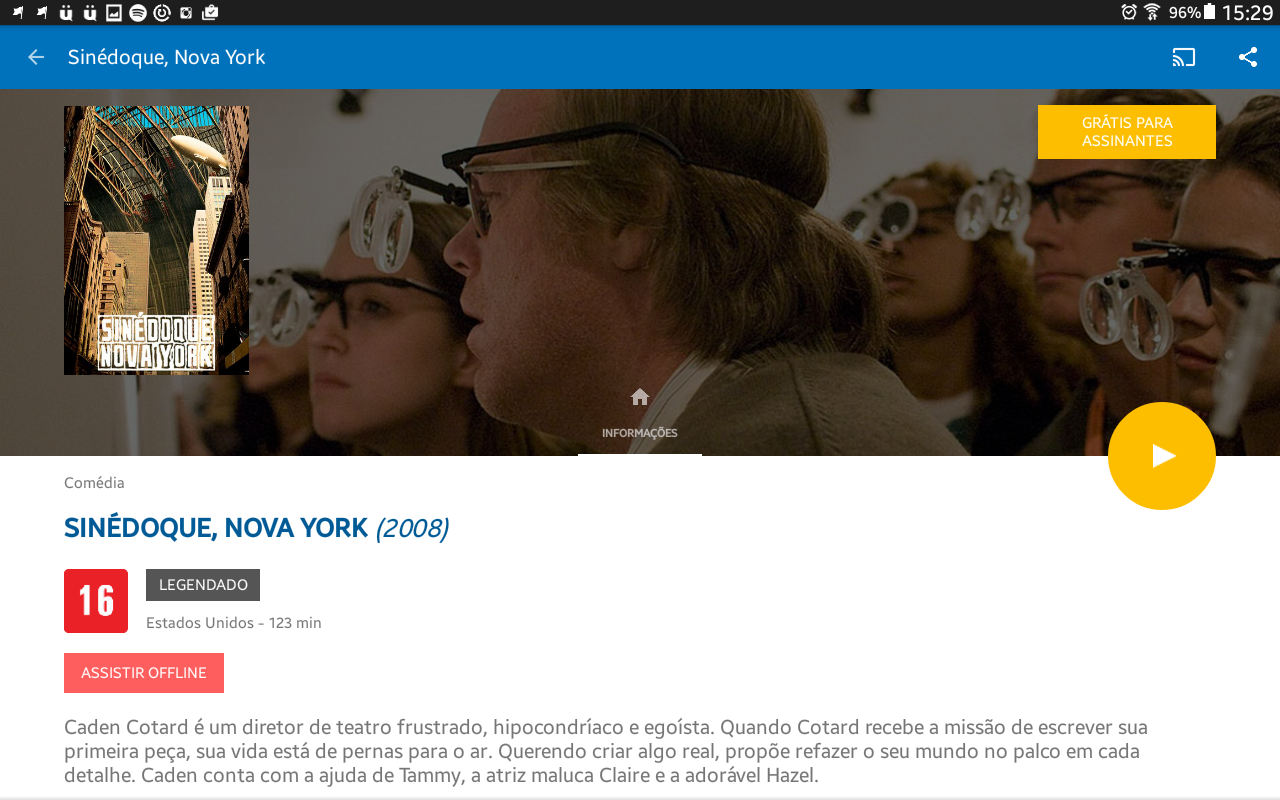The height and width of the screenshot is (800, 1280).
Task: Select the Informações tab
Action: coord(640,433)
